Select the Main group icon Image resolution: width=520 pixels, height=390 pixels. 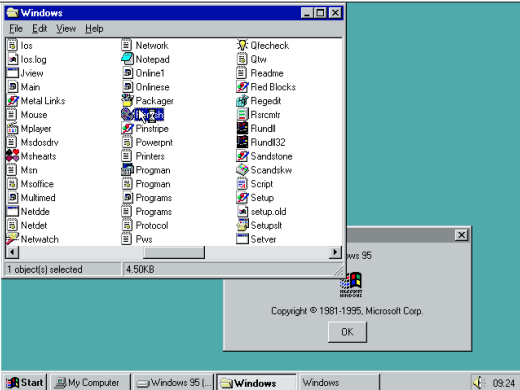(12, 87)
